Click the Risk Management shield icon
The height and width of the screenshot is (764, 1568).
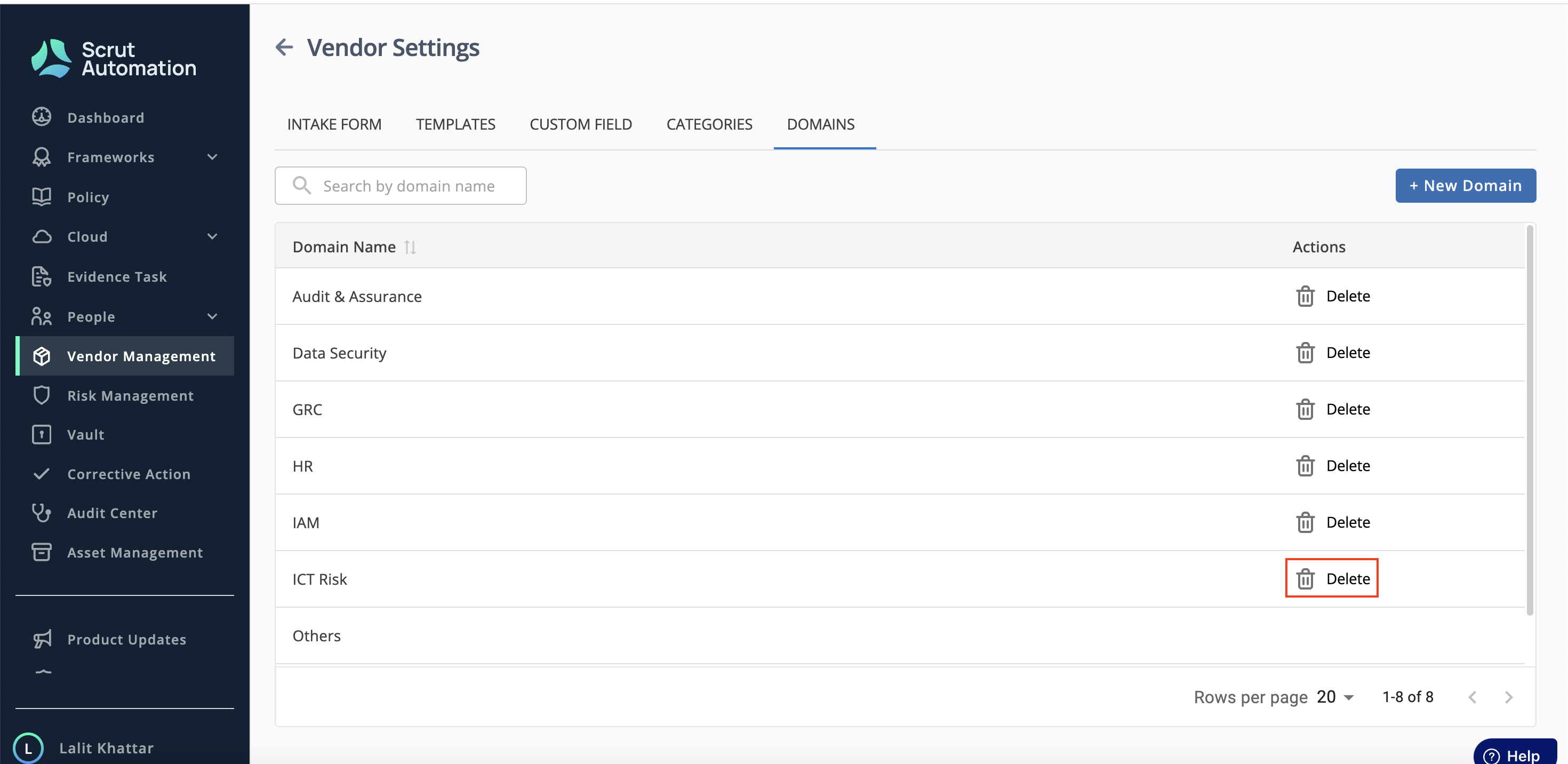pos(42,396)
